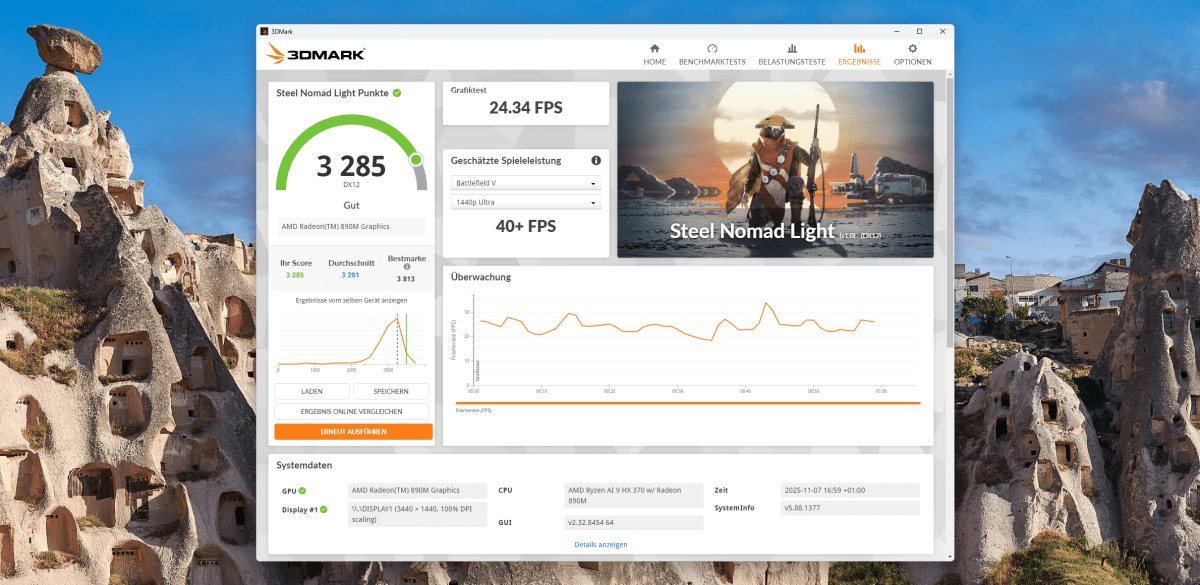1200x585 pixels.
Task: Open Details anzeigen under Systemdaten
Action: click(600, 544)
